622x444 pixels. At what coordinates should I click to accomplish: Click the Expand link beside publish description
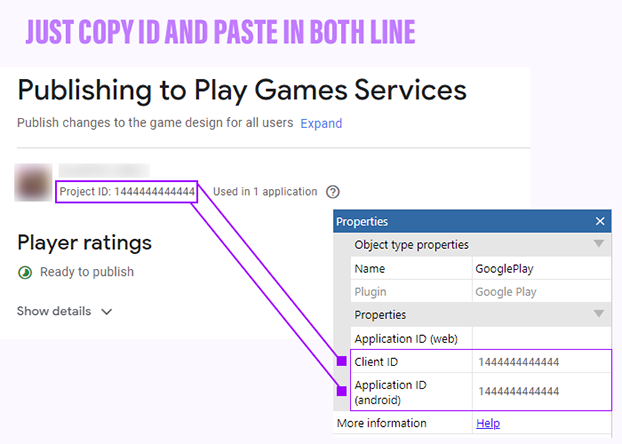coord(321,123)
